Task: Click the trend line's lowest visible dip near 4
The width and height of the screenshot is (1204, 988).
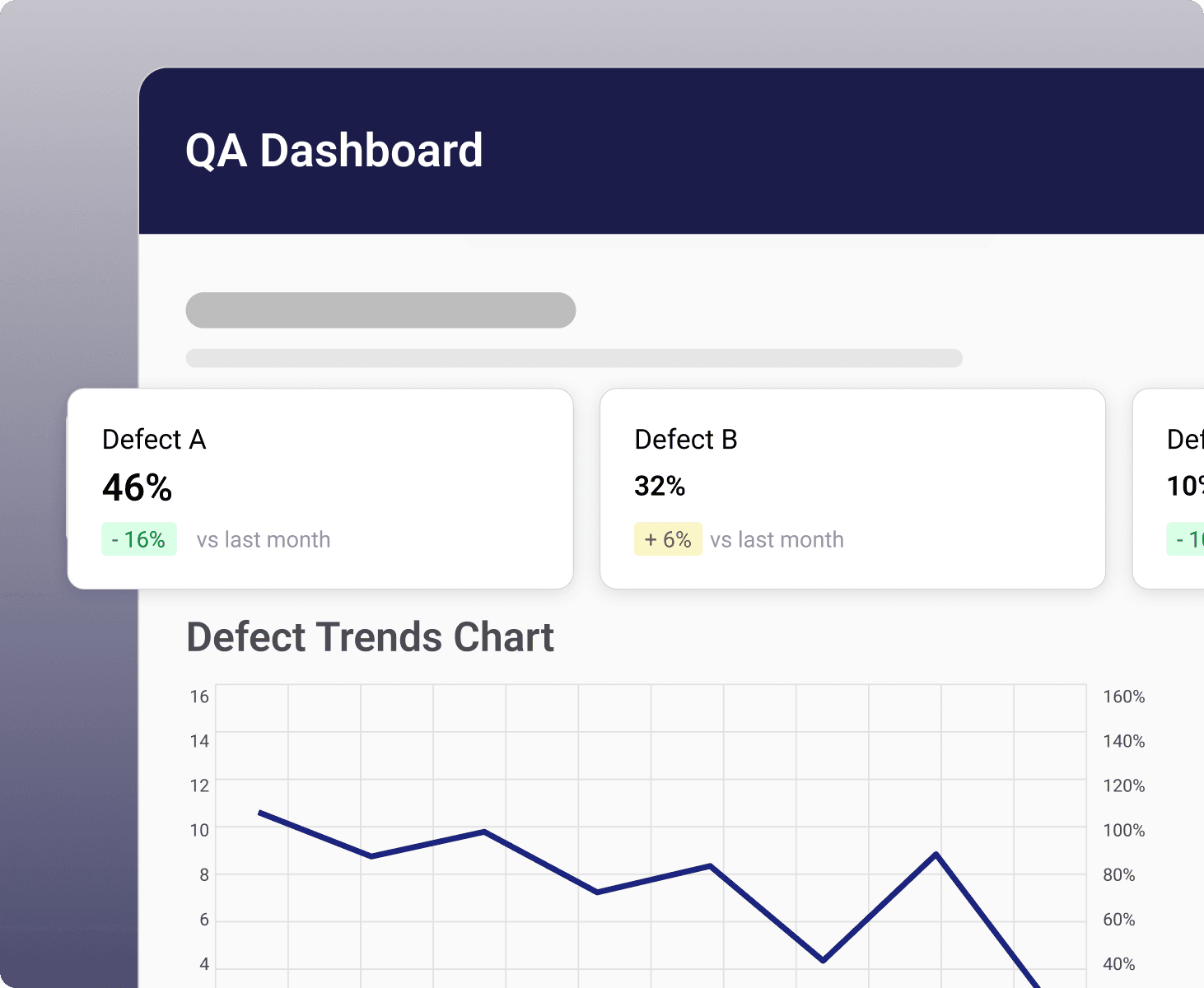Action: (823, 960)
